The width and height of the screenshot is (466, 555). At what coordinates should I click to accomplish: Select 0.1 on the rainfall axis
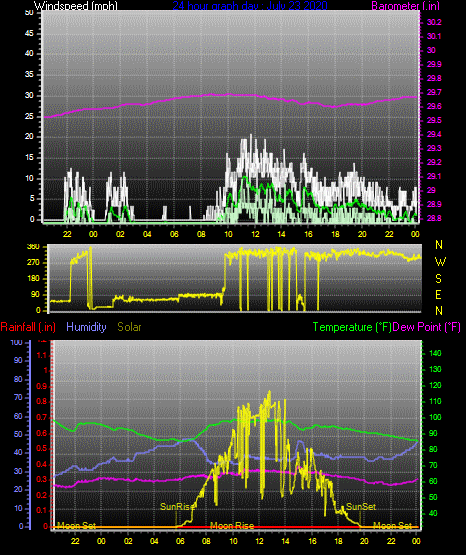pyautogui.click(x=42, y=510)
